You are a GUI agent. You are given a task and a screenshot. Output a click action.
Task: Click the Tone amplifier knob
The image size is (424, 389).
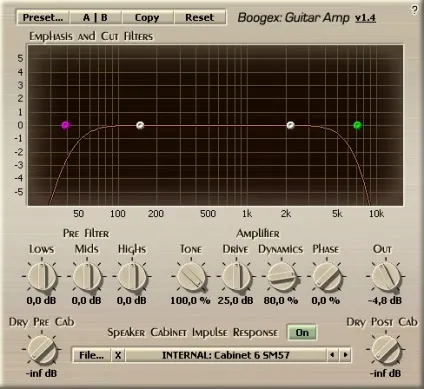(191, 276)
